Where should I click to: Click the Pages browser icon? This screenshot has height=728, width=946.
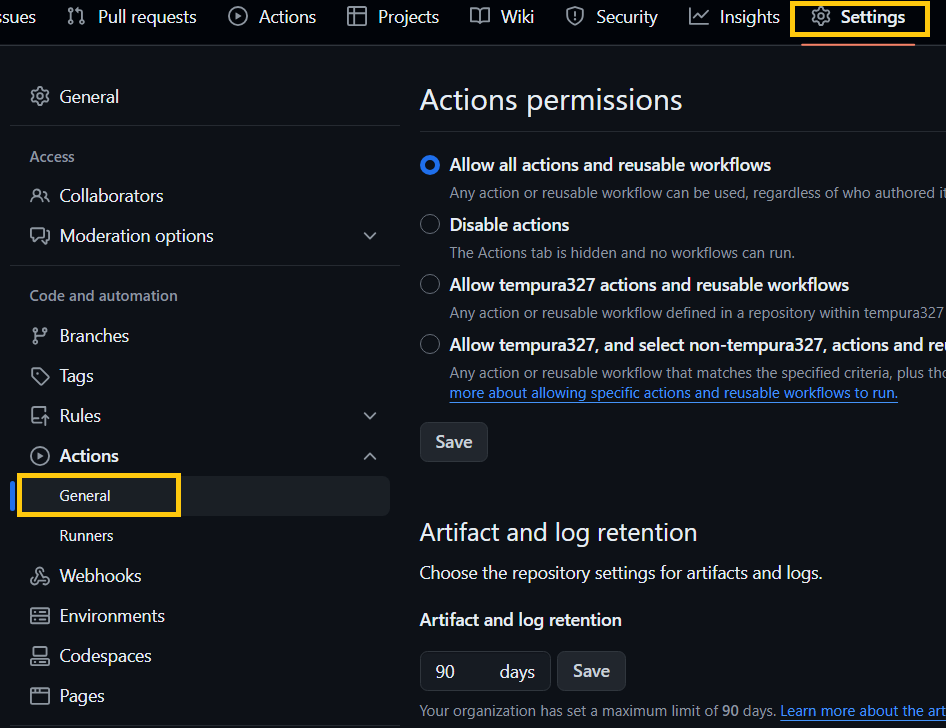tap(40, 696)
